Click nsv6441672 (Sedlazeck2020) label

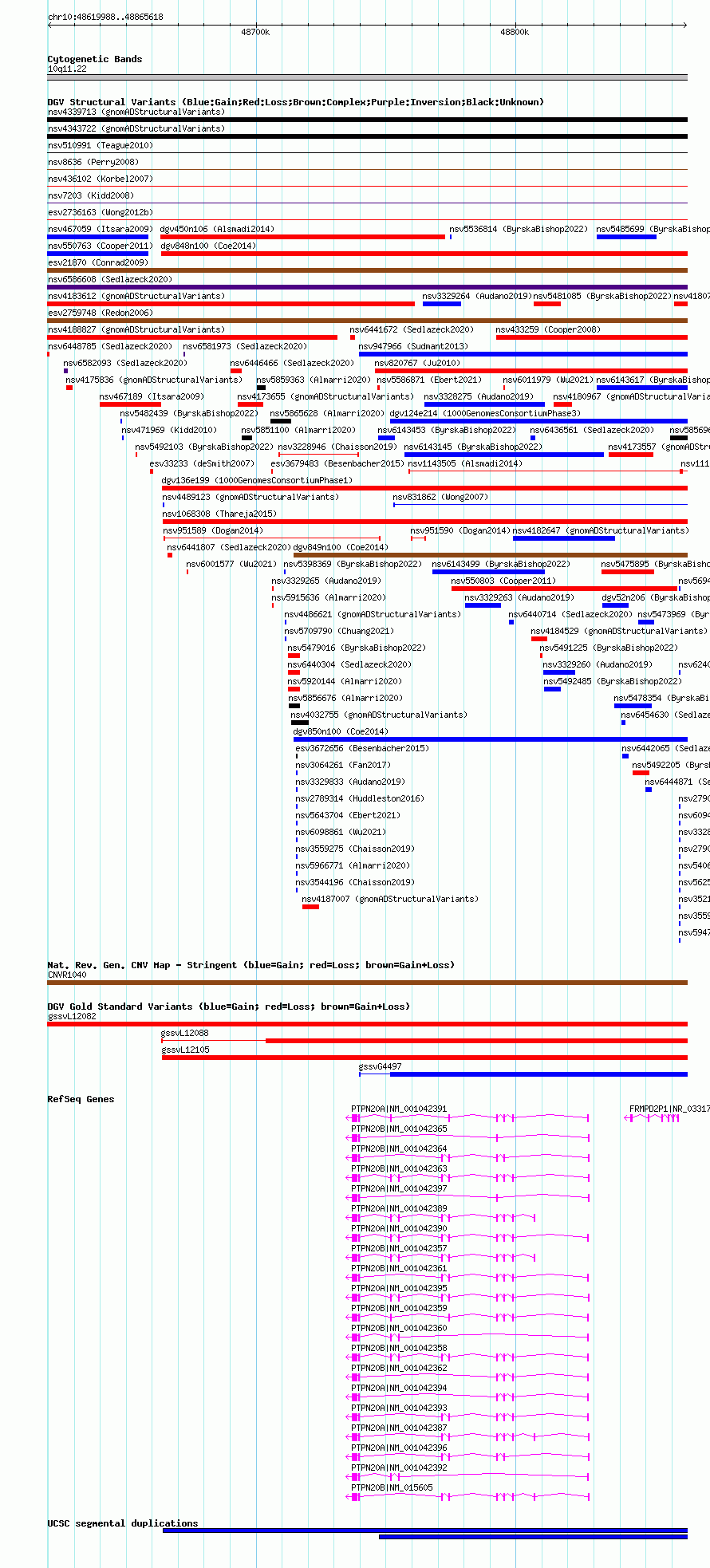coord(412,329)
